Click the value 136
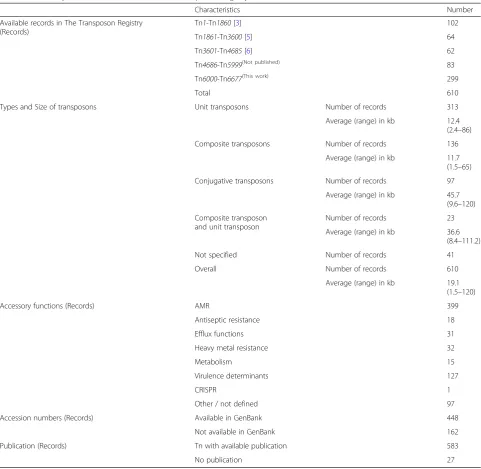Image resolution: width=481 pixels, height=469 pixels. click(x=453, y=144)
